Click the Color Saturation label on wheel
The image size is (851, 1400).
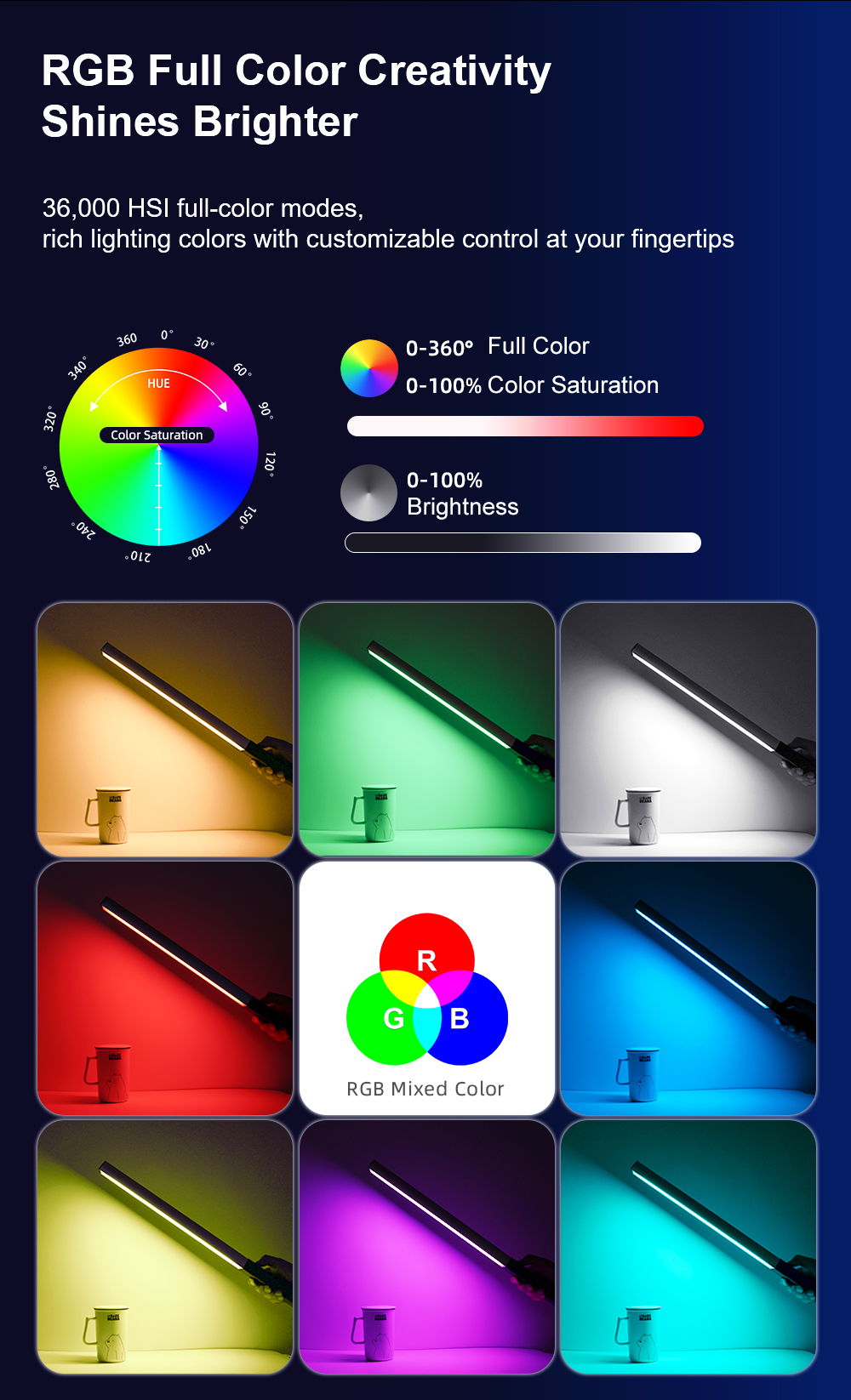(157, 435)
